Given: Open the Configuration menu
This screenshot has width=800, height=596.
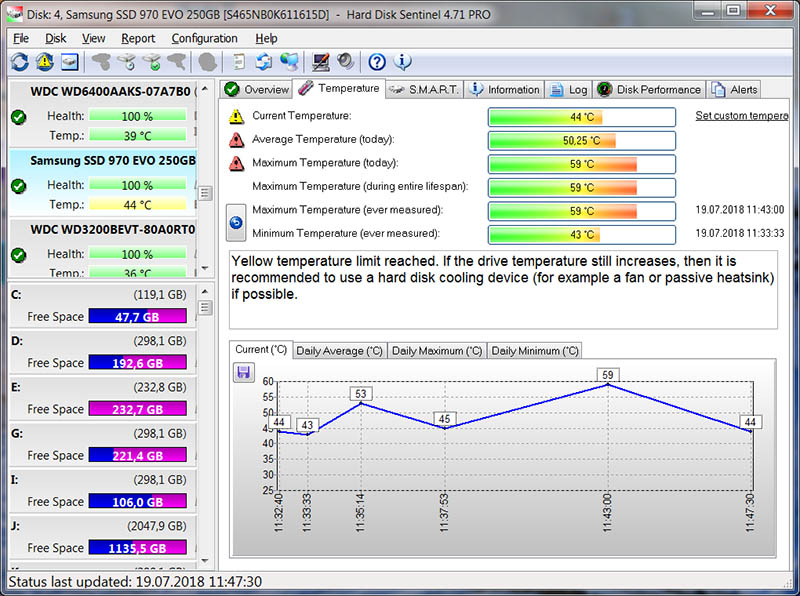Looking at the screenshot, I should pyautogui.click(x=205, y=38).
